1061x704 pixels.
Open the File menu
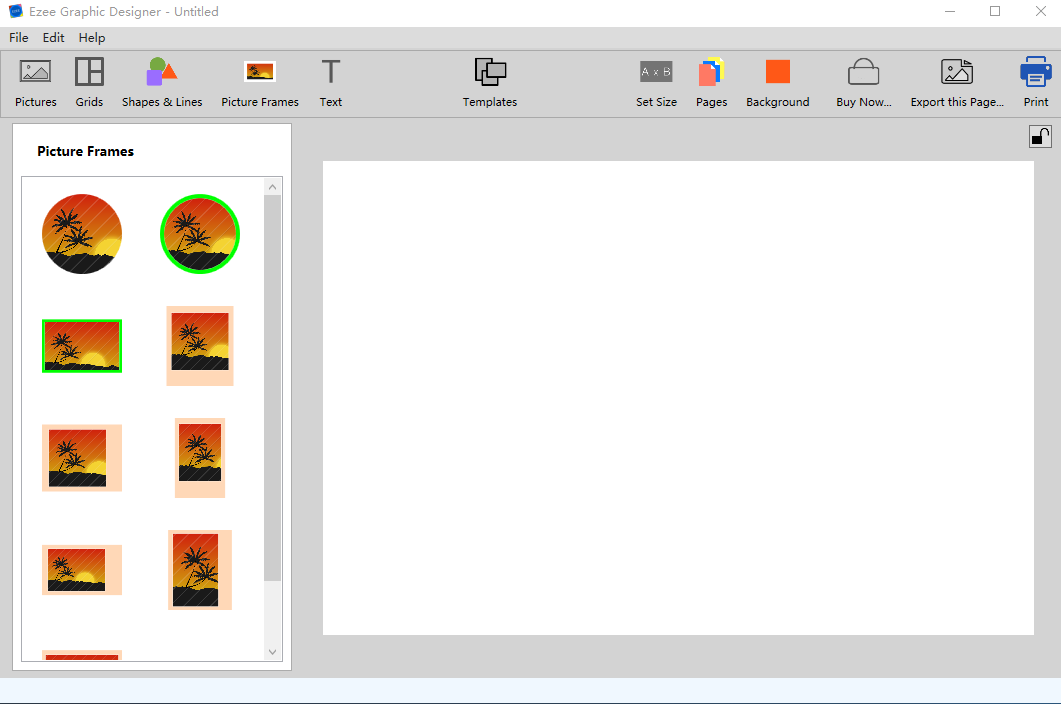pyautogui.click(x=19, y=38)
